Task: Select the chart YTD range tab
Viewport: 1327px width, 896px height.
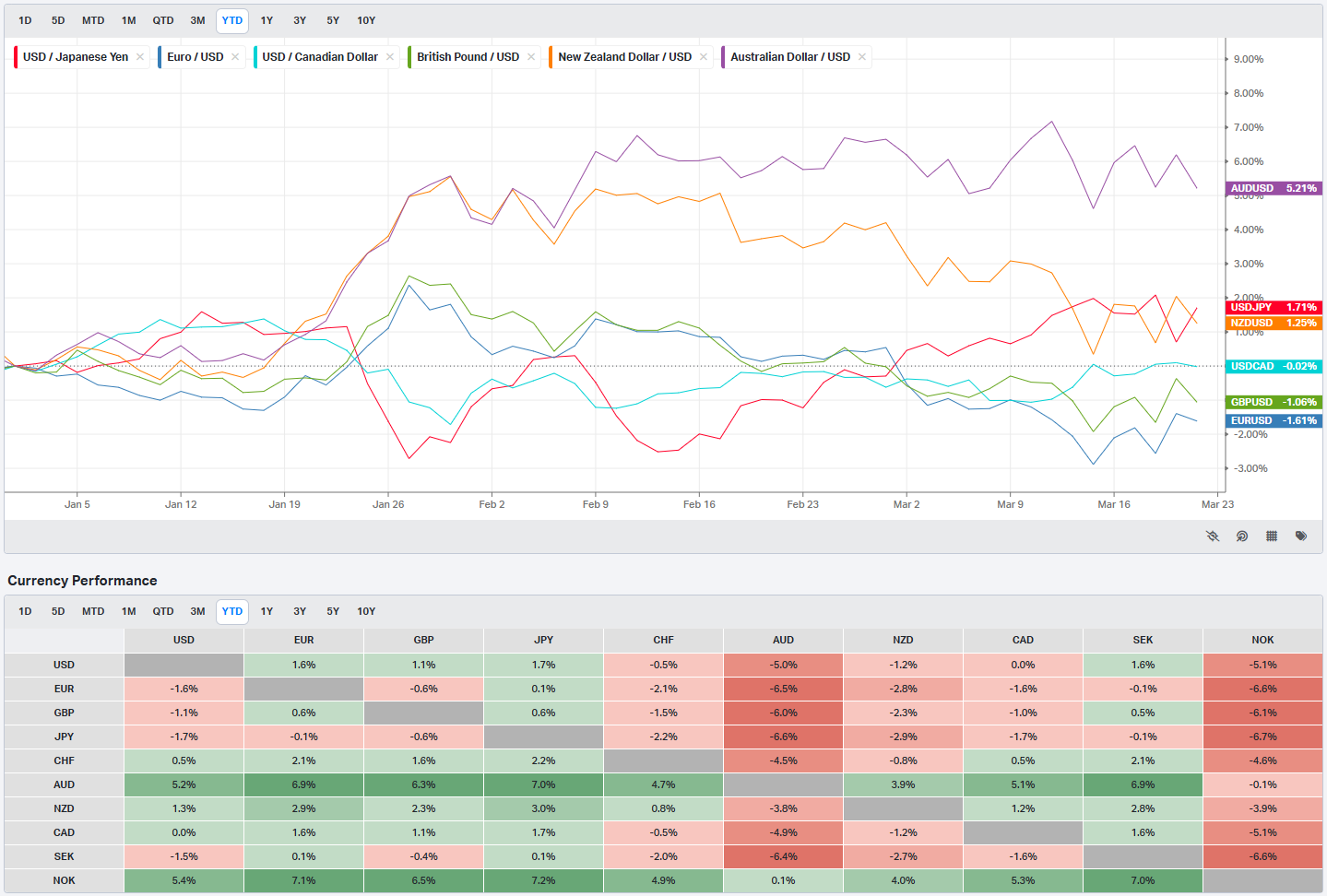Action: [x=232, y=20]
